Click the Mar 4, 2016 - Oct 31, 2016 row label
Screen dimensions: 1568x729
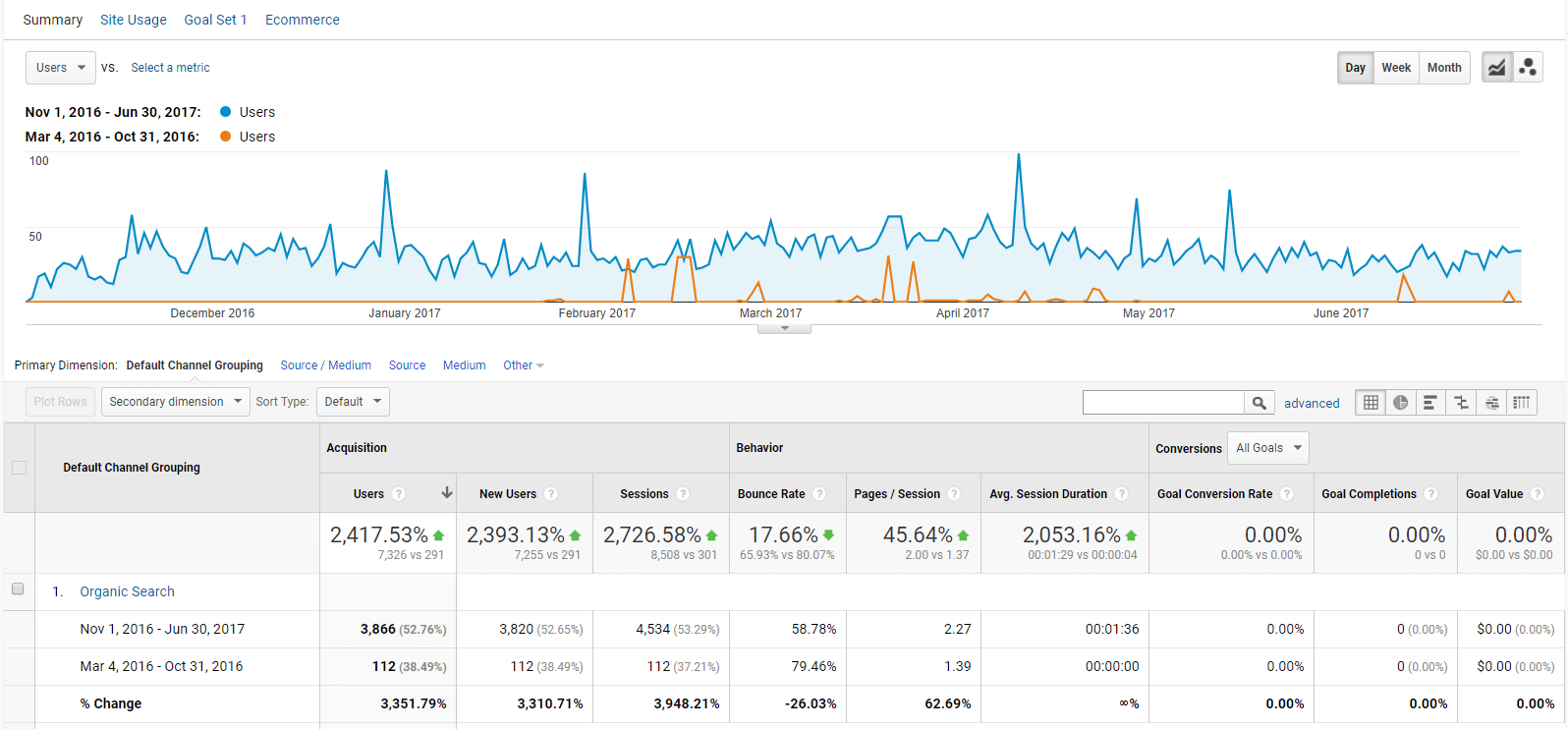161,666
